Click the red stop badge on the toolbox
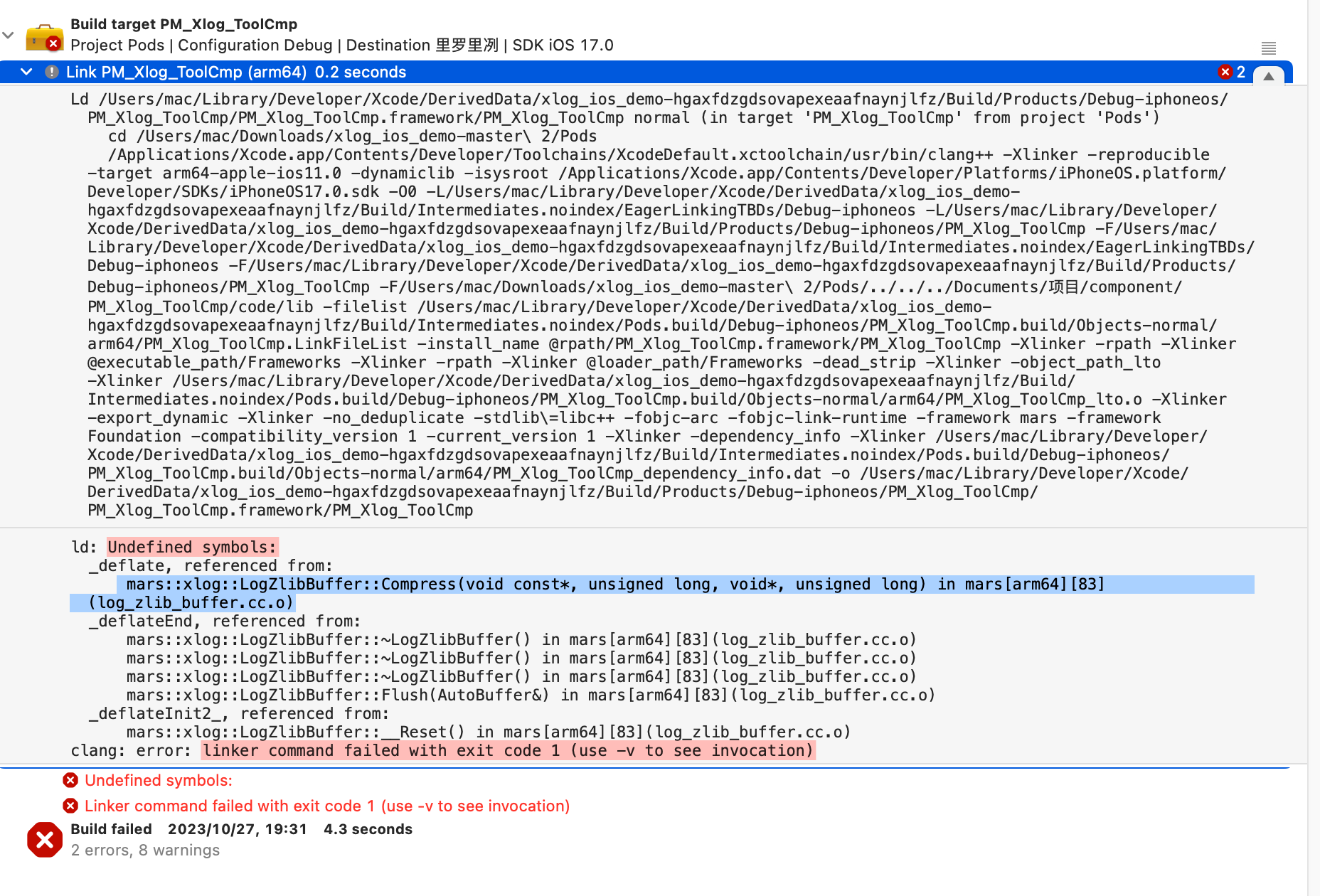Viewport: 1320px width, 896px height. (54, 43)
